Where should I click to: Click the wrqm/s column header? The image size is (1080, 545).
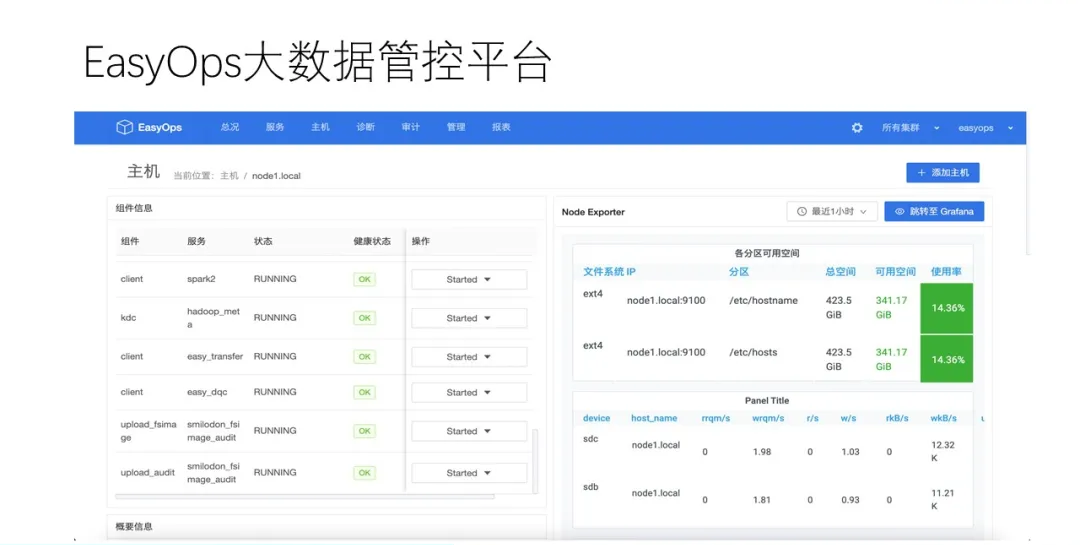click(768, 418)
